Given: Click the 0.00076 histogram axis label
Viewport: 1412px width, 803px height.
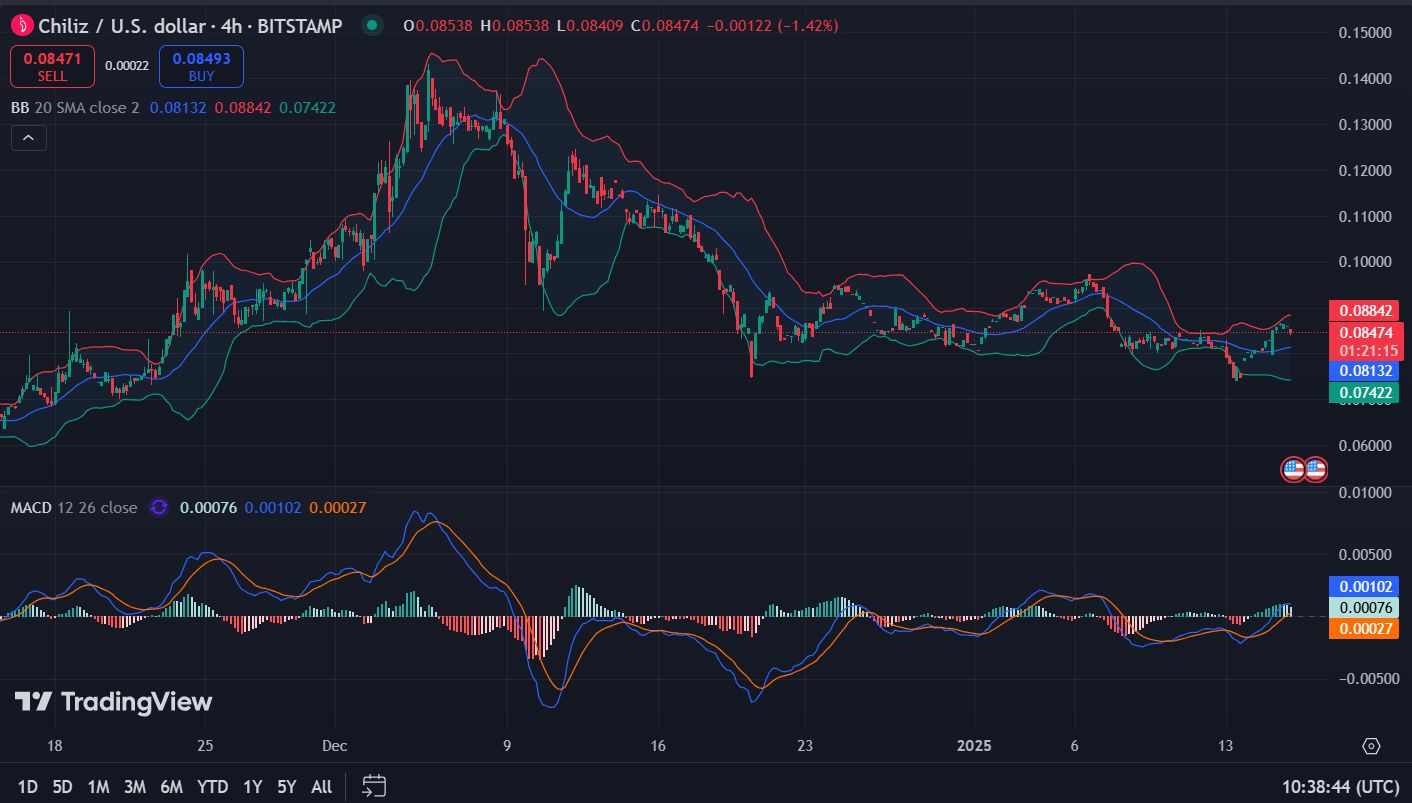Looking at the screenshot, I should 1366,607.
